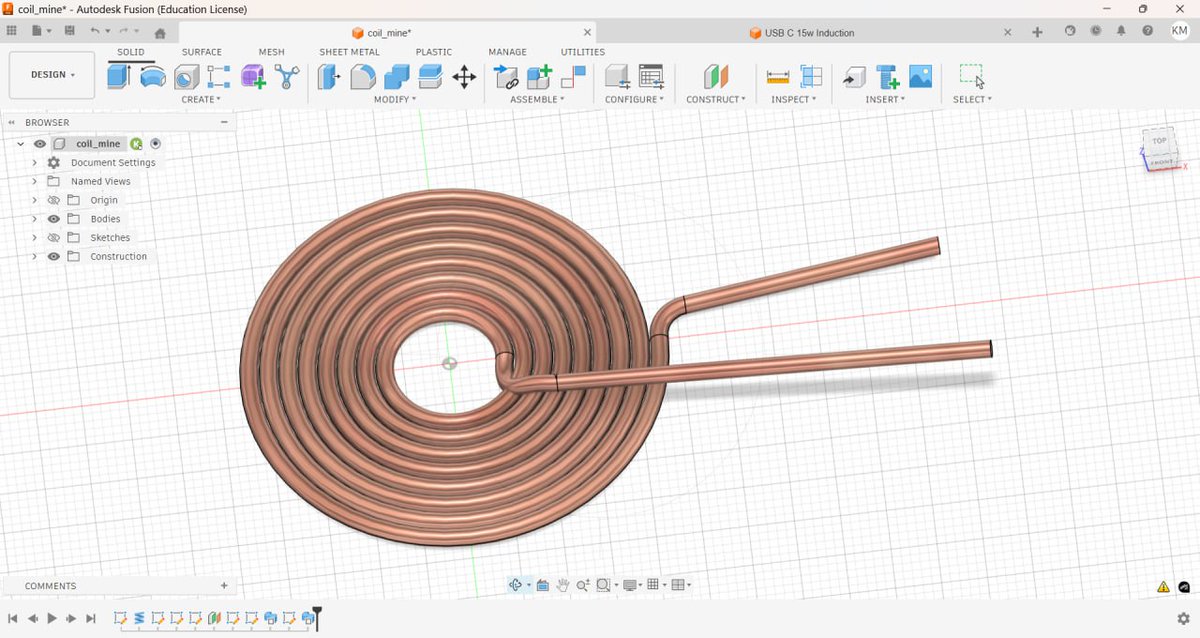Show the Sketches folder with eye icon
This screenshot has width=1200, height=638.
pos(54,238)
